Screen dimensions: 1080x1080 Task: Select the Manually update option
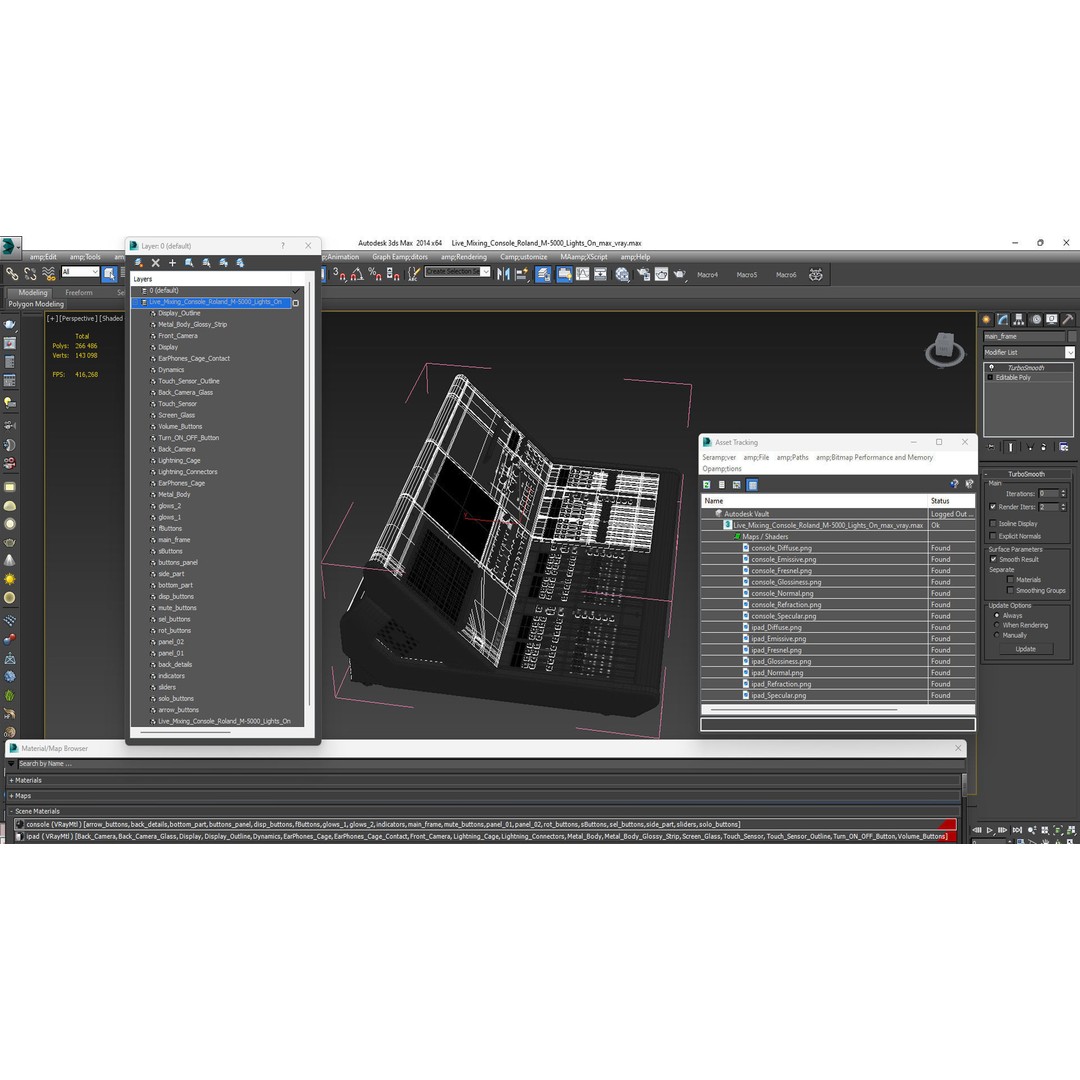click(997, 635)
